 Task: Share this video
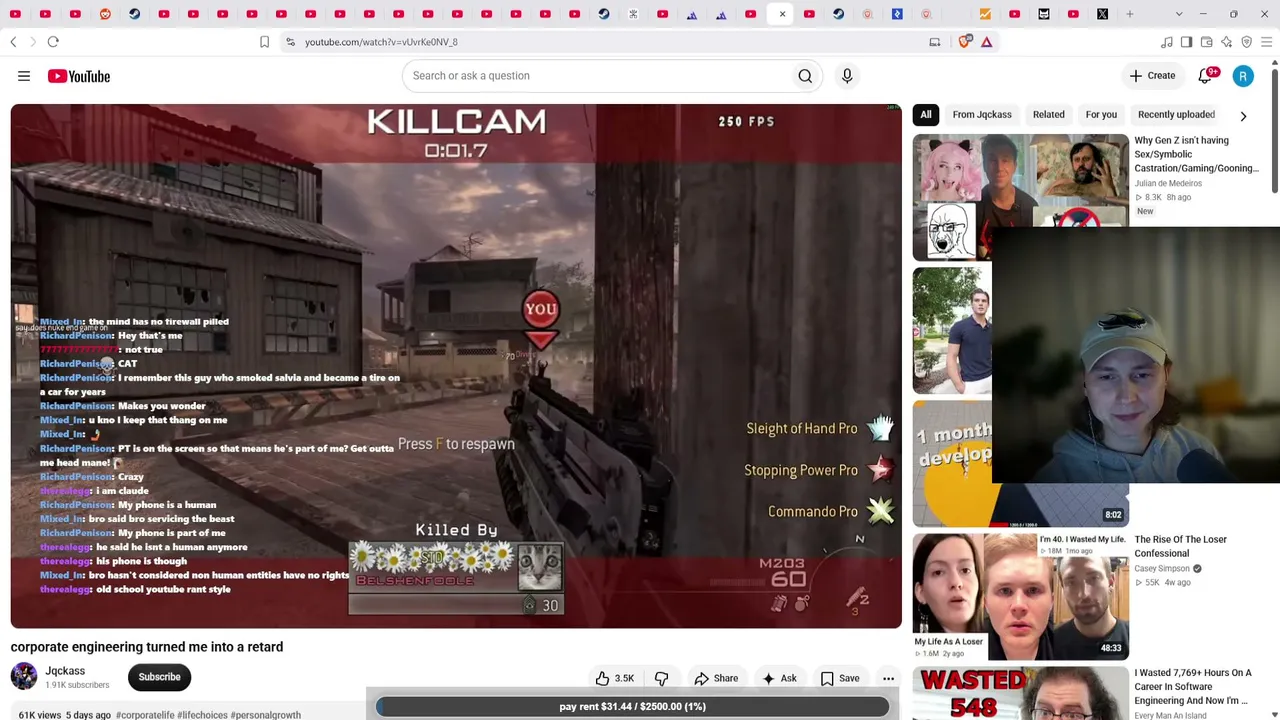[716, 678]
